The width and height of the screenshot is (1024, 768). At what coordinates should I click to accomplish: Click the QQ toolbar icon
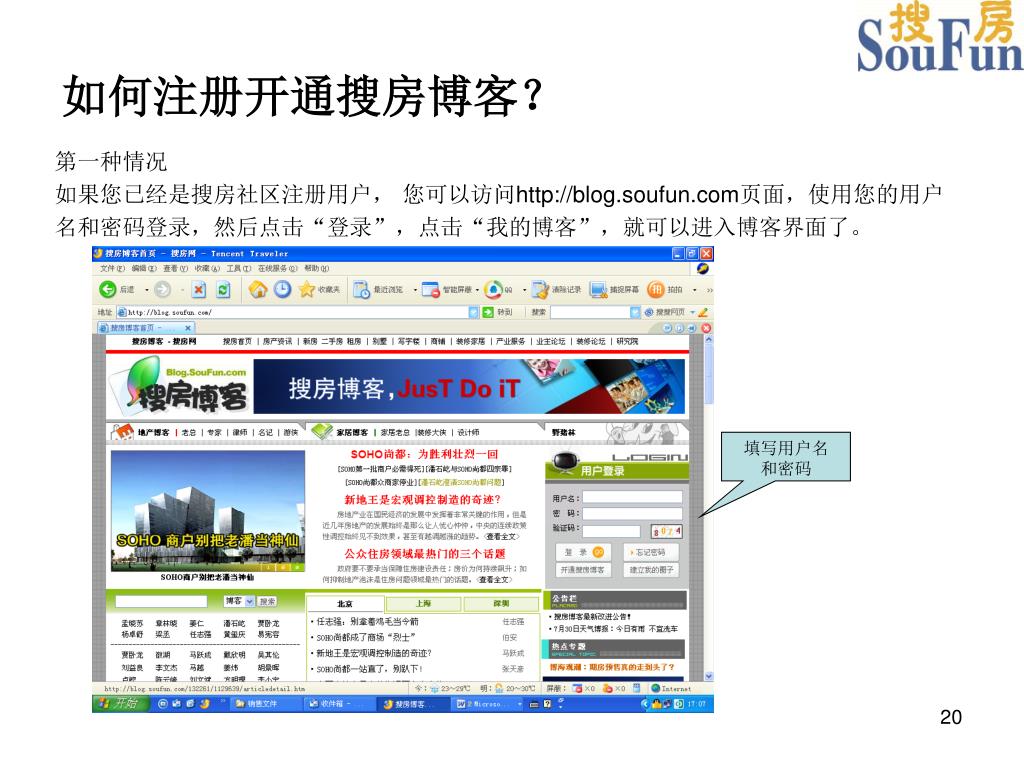point(493,289)
